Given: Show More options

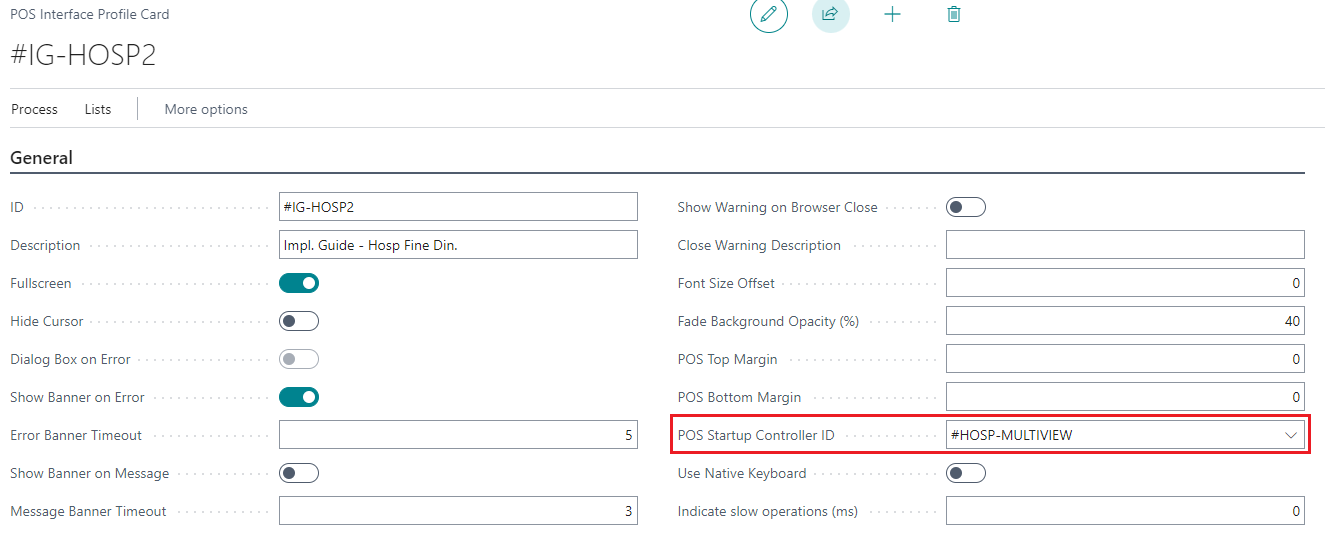Looking at the screenshot, I should [206, 109].
